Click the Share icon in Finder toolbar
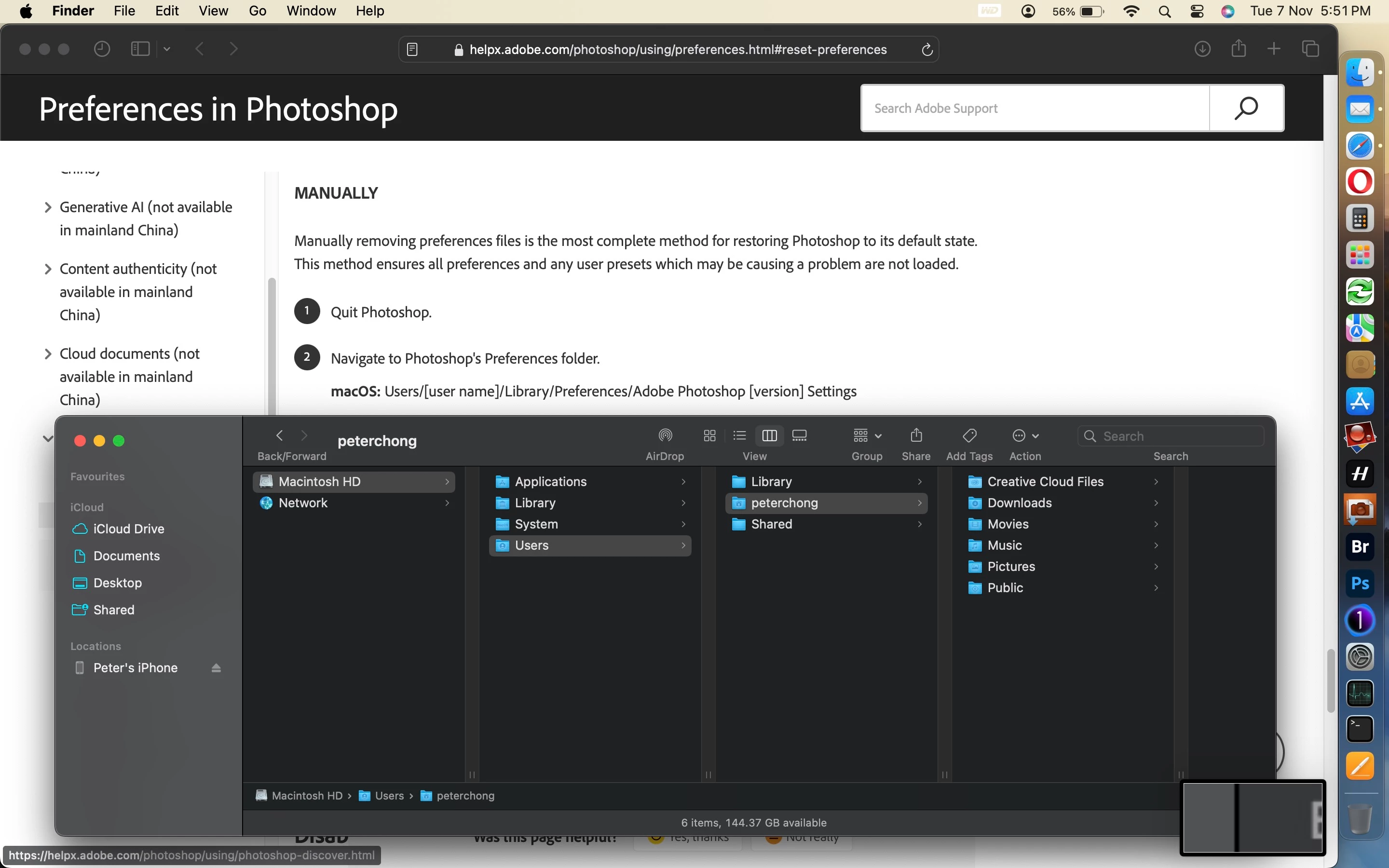The height and width of the screenshot is (868, 1389). pyautogui.click(x=916, y=436)
